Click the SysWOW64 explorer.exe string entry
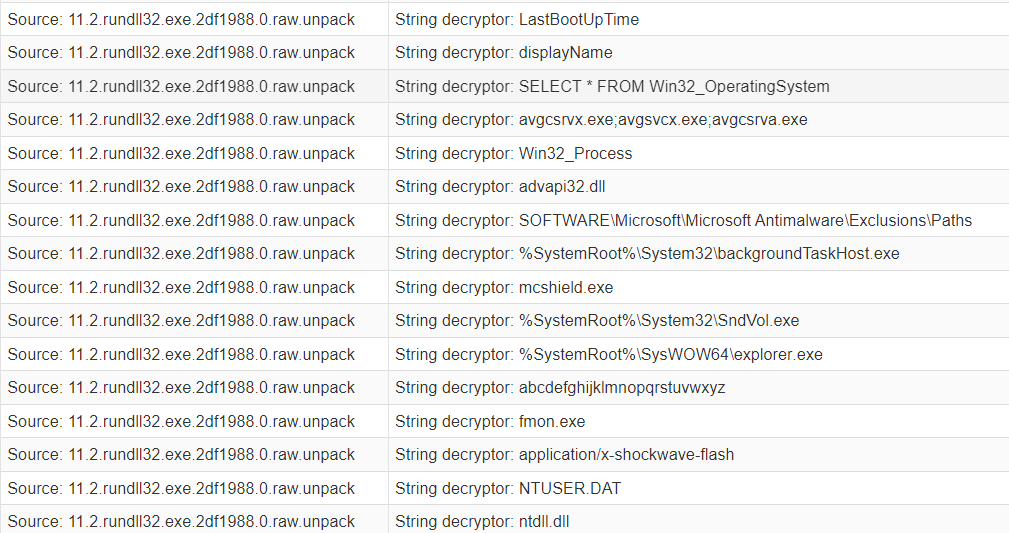This screenshot has height=533, width=1009. (609, 354)
